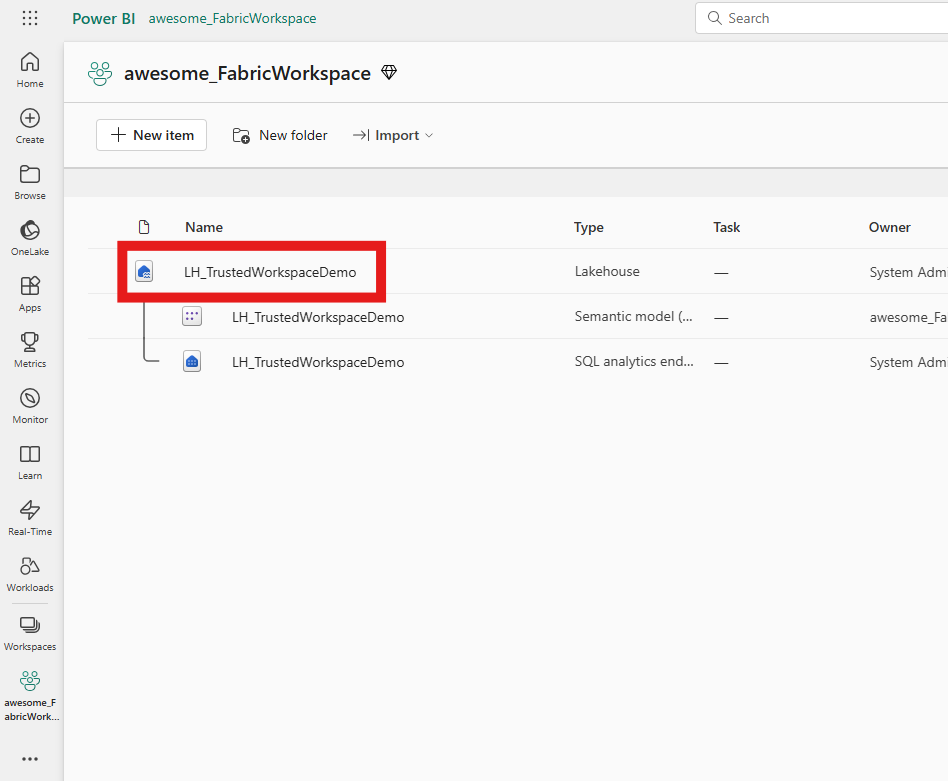
Task: Click the Lakehouse item icon
Action: pyautogui.click(x=144, y=272)
